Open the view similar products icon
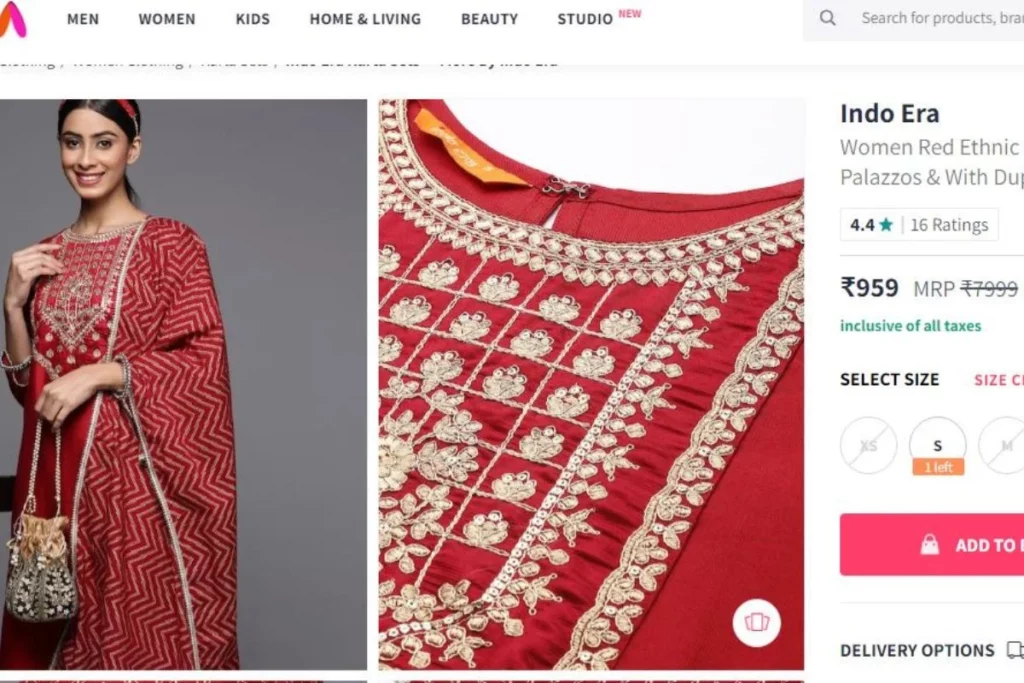The width and height of the screenshot is (1024, 683). 756,622
